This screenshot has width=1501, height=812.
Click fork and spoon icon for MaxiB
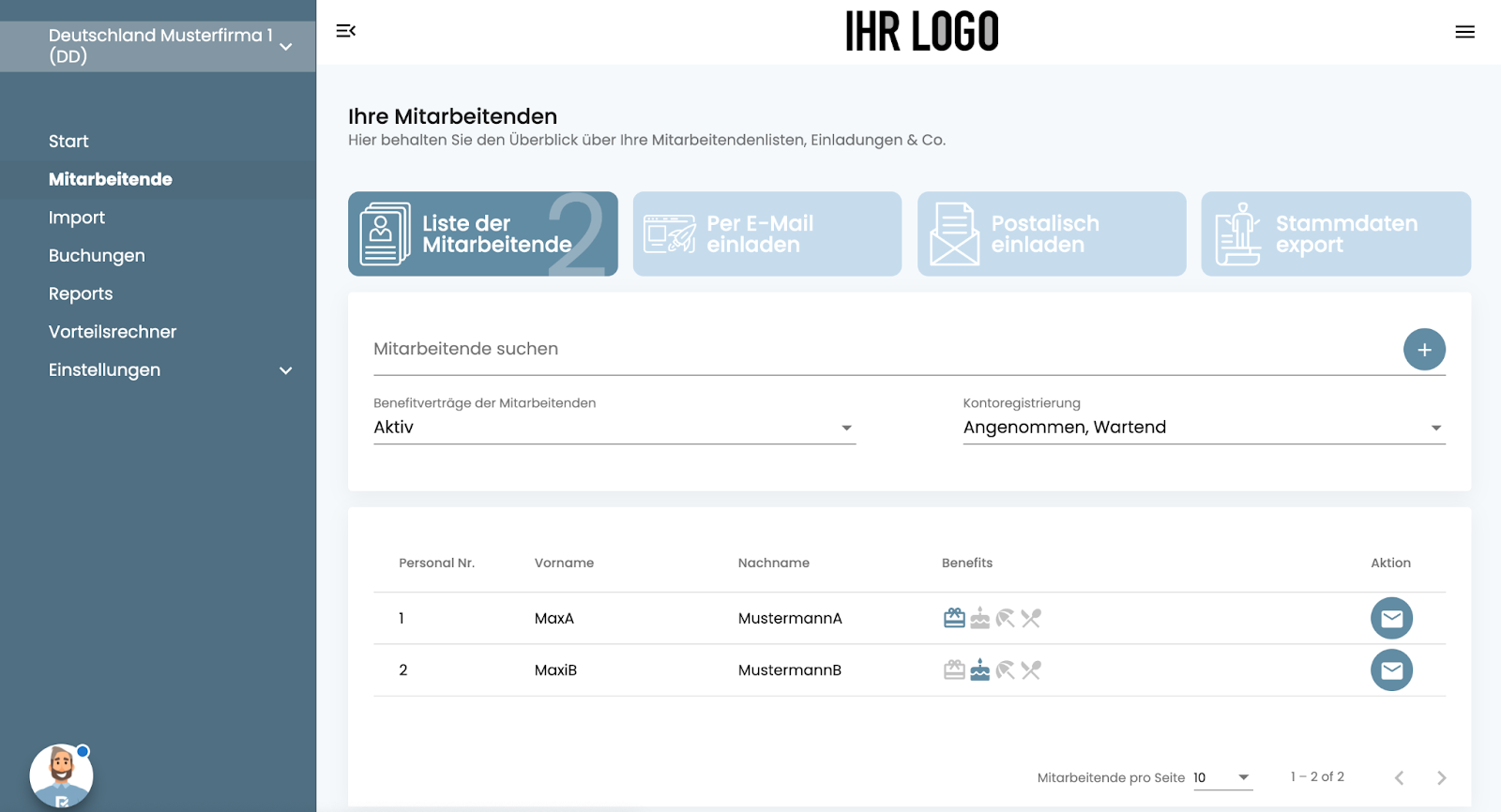point(1031,669)
